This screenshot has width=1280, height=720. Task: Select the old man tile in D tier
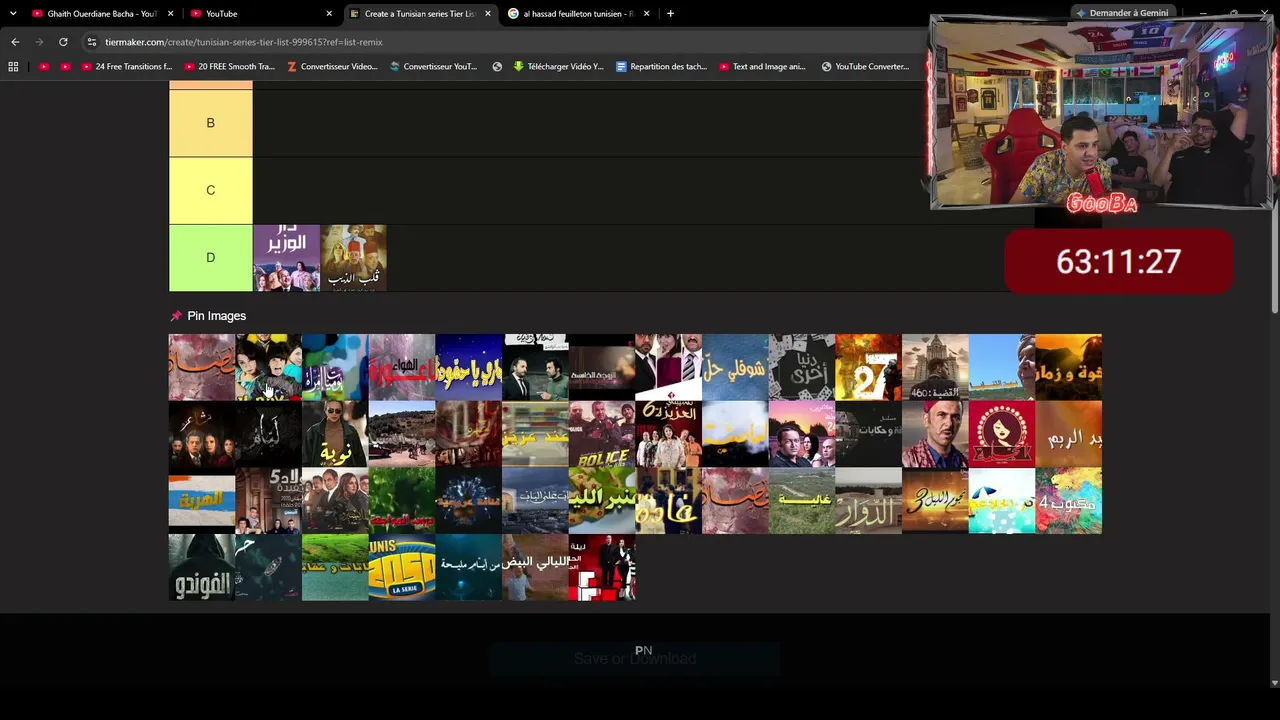[353, 258]
